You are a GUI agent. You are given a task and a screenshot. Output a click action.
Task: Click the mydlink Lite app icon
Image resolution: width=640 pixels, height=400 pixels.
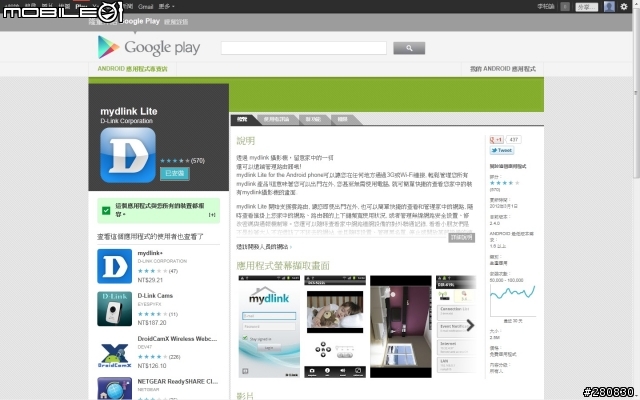coord(128,155)
